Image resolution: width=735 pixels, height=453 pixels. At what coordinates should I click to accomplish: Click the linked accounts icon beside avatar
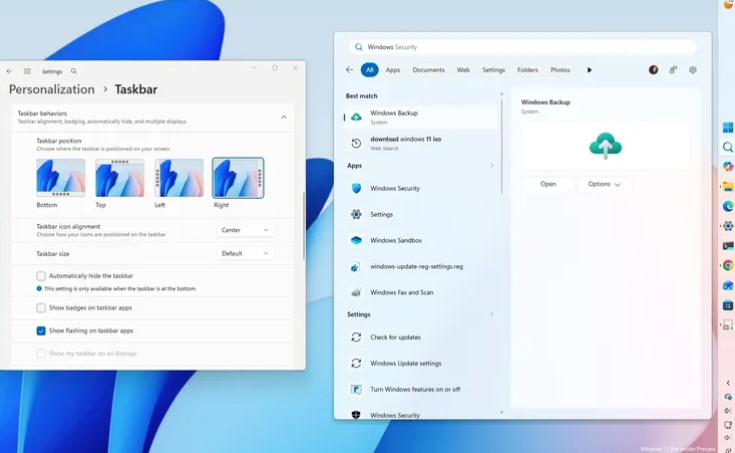(x=673, y=70)
